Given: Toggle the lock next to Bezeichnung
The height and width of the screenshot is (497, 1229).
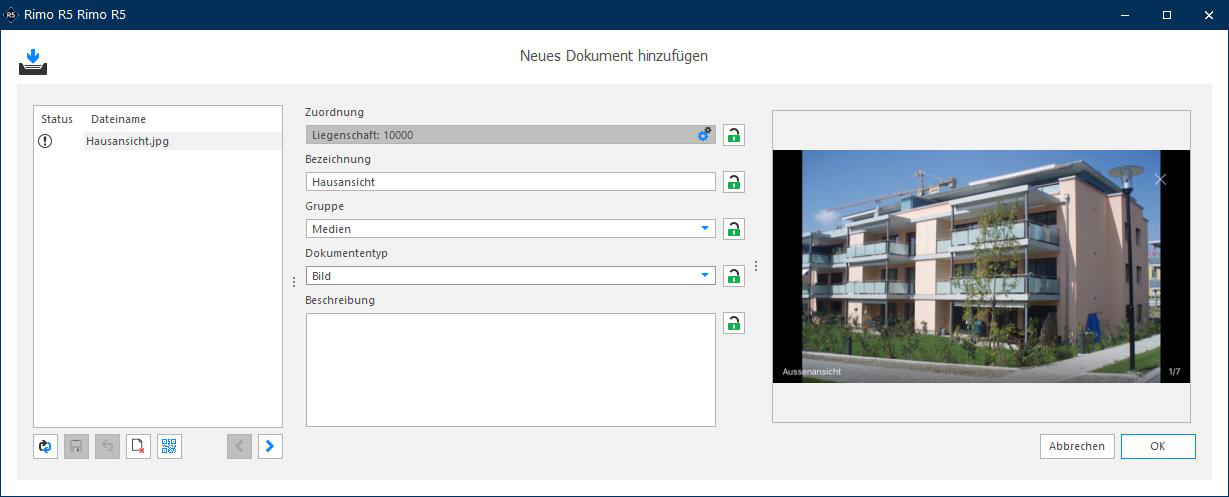Looking at the screenshot, I should tap(734, 182).
